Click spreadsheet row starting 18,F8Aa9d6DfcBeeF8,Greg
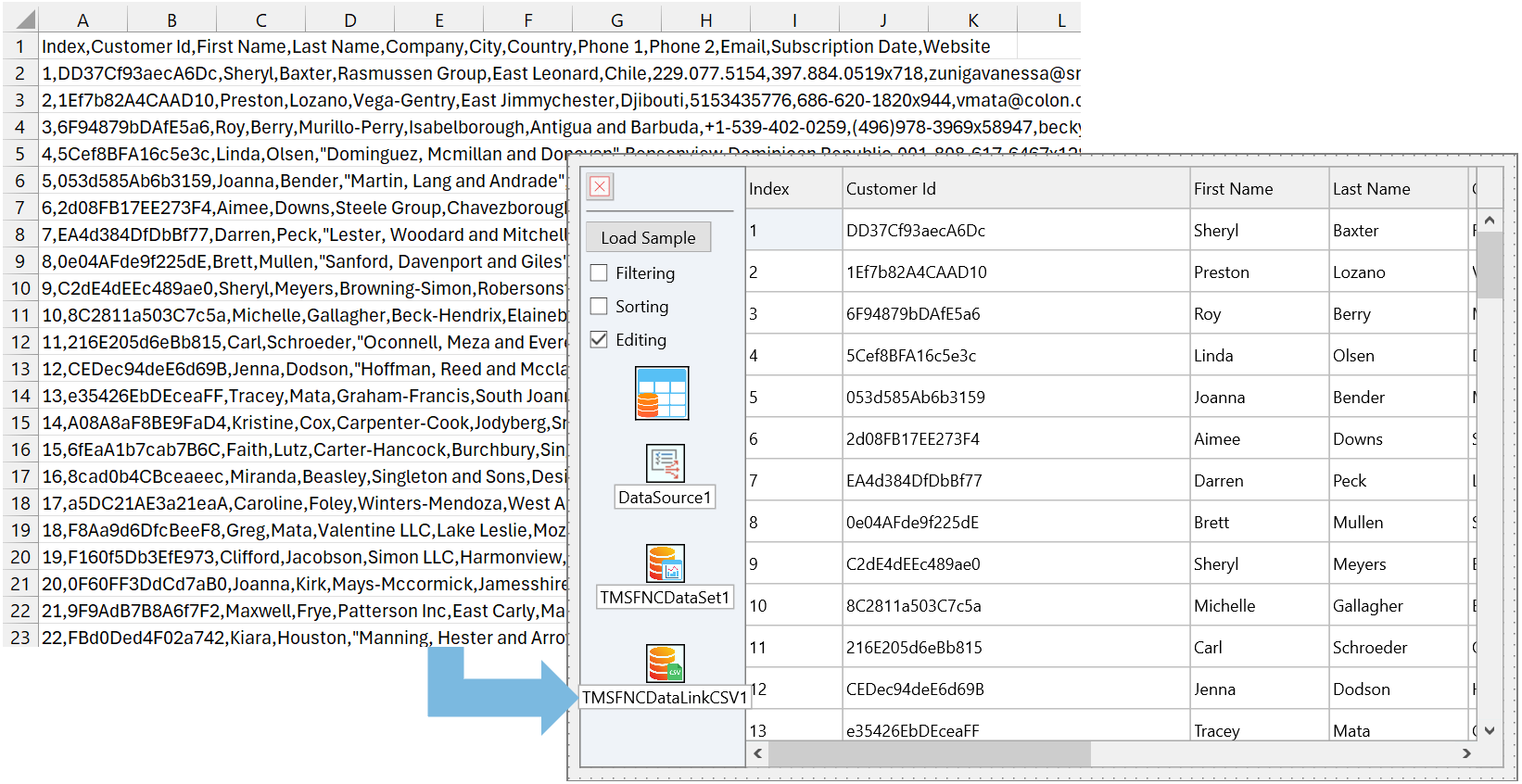Image resolution: width=1522 pixels, height=784 pixels. [302, 530]
